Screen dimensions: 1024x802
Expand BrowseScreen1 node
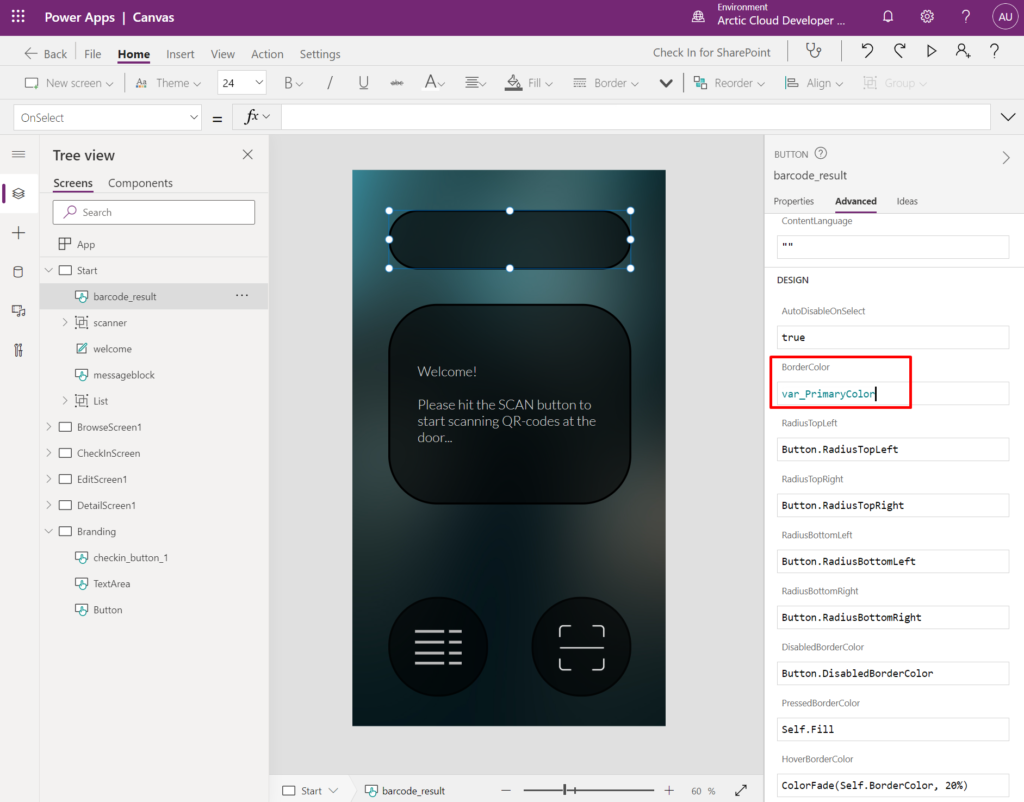(49, 426)
